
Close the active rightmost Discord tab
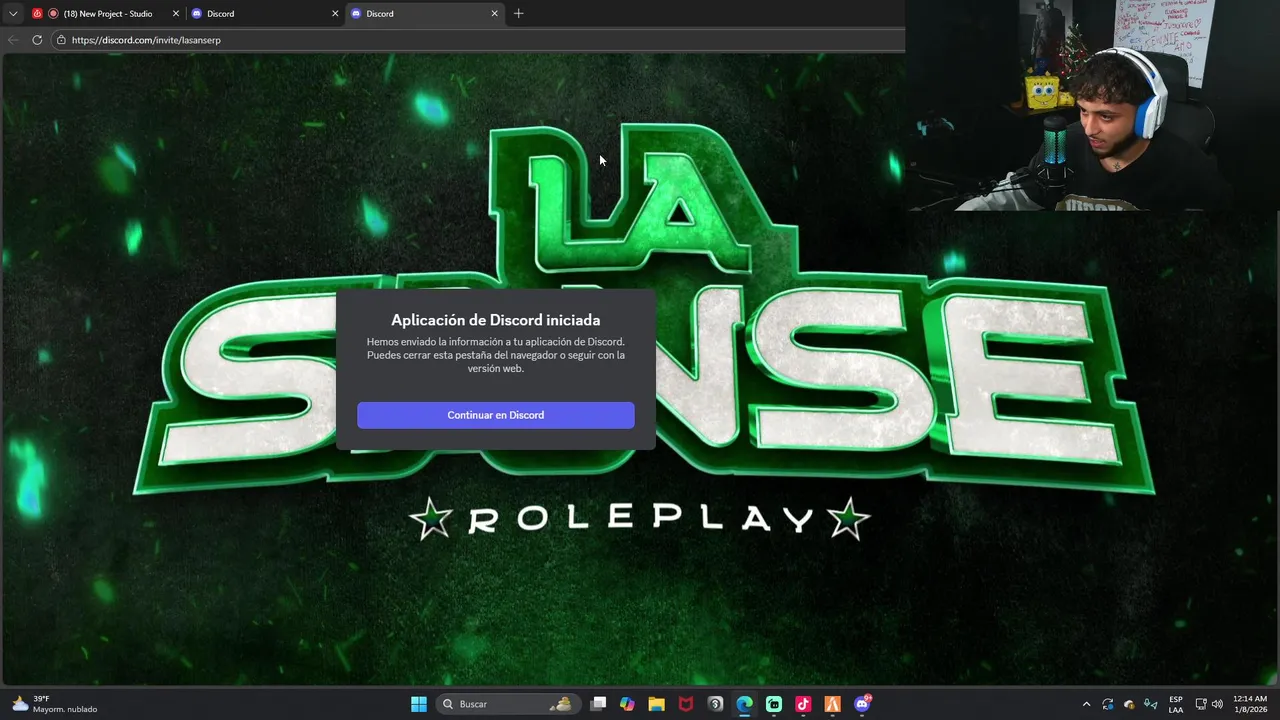[494, 14]
